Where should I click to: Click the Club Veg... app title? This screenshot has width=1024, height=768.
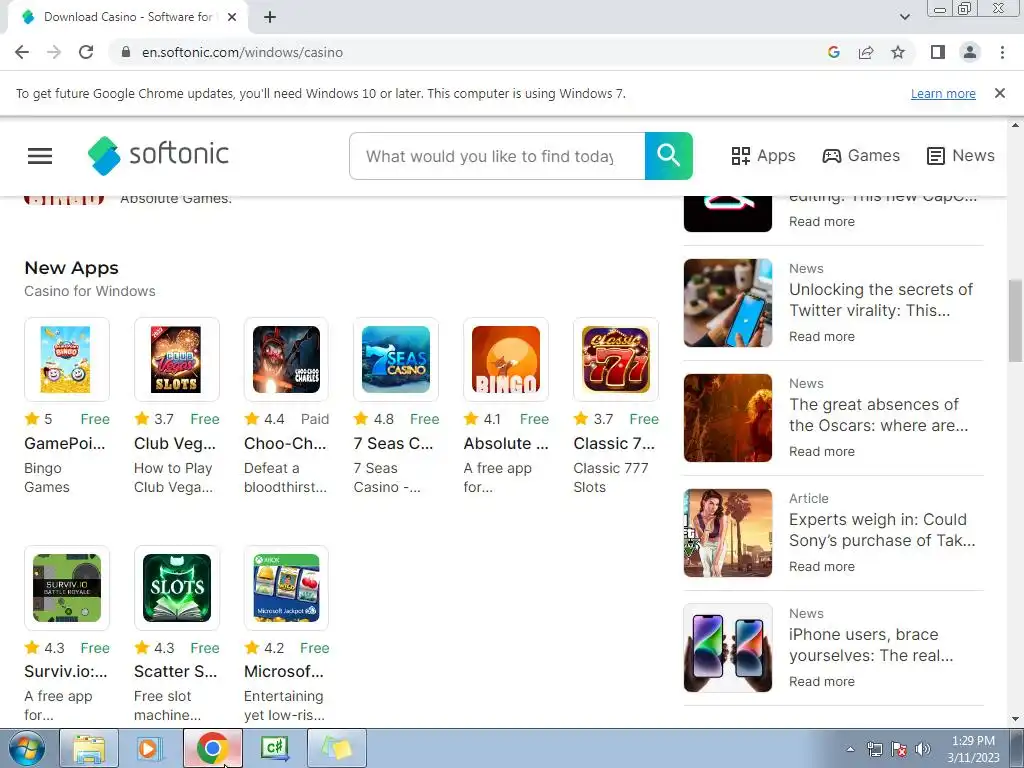[x=174, y=443]
